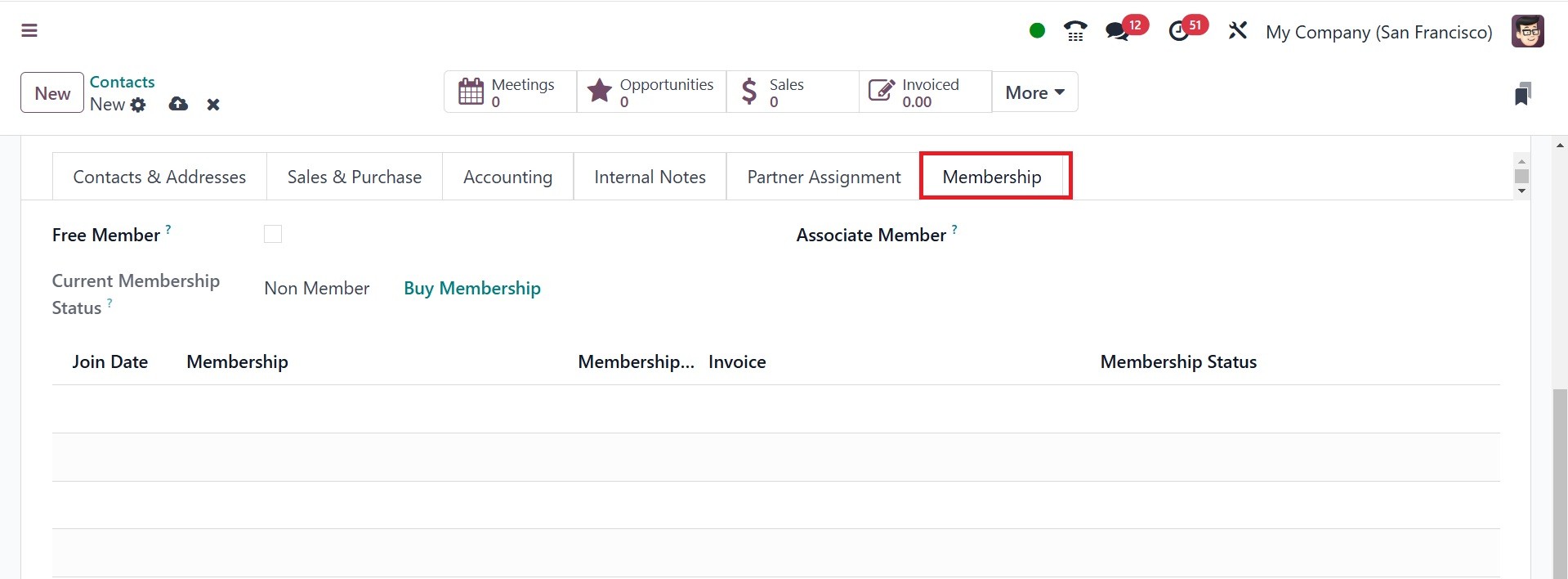Screen dimensions: 1568x579
Task: Switch company via My Company (San Francisco)
Action: point(1378,32)
